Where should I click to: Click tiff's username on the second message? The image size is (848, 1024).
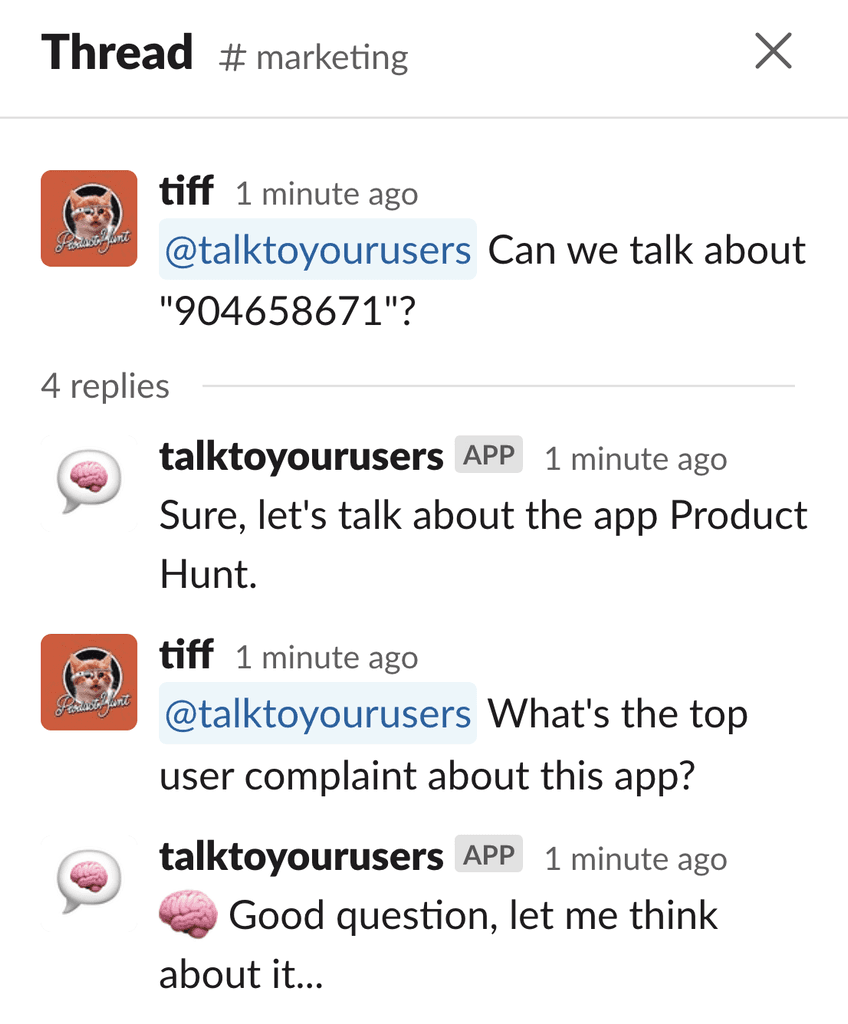(x=186, y=654)
